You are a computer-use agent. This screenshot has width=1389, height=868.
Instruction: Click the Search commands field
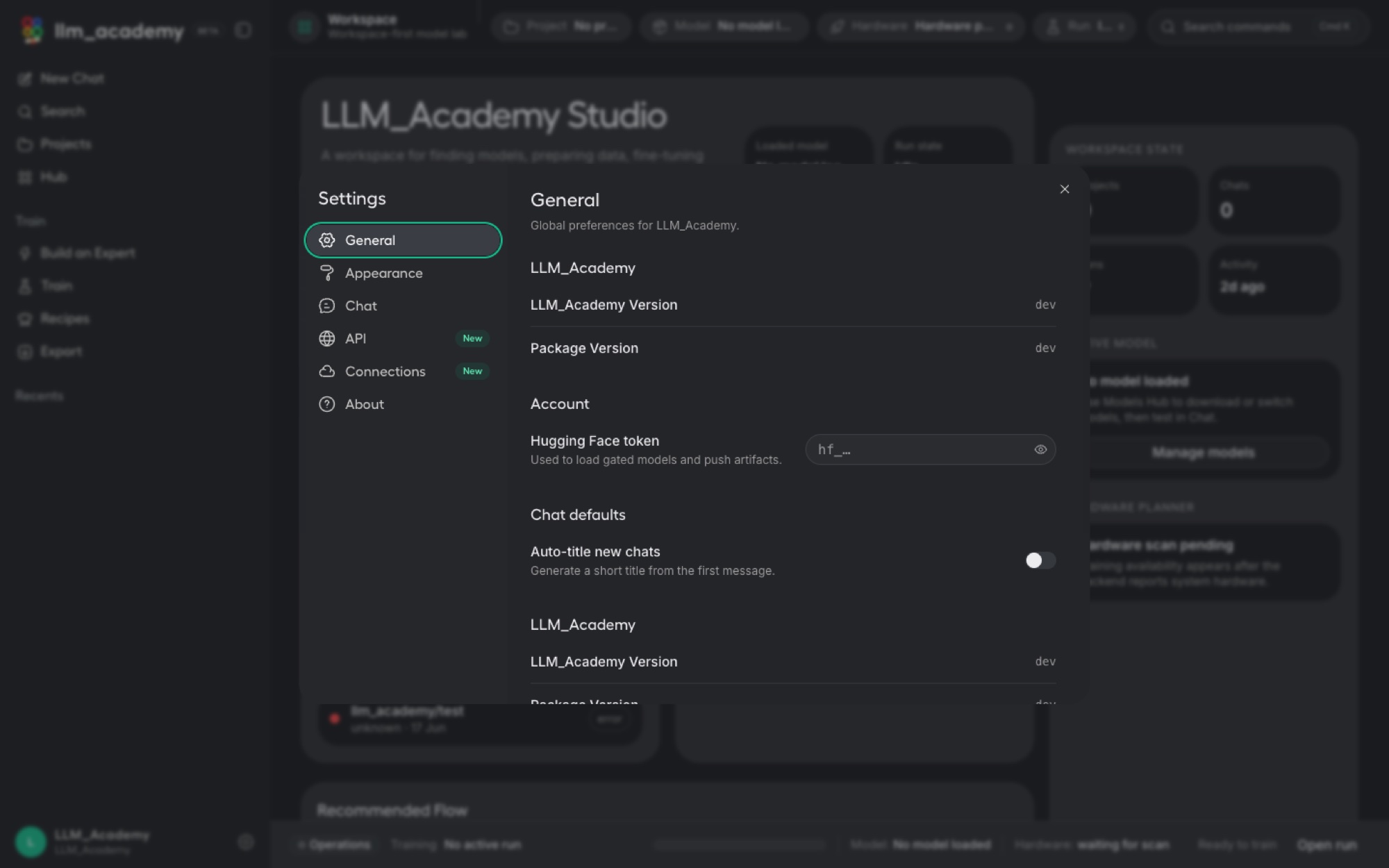point(1258,26)
